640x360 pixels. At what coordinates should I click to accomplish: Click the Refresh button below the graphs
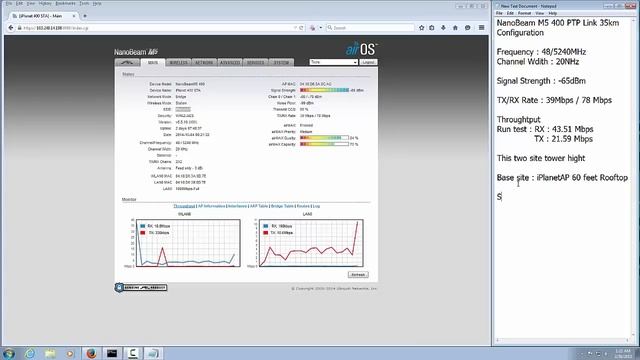pos(358,275)
